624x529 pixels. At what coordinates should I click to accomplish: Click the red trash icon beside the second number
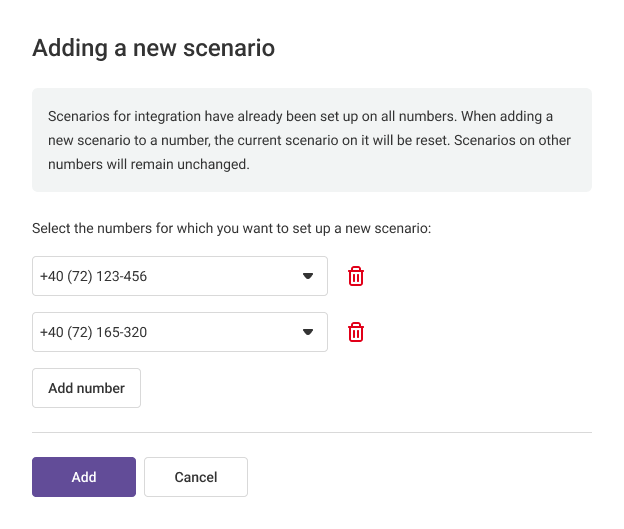pos(356,332)
